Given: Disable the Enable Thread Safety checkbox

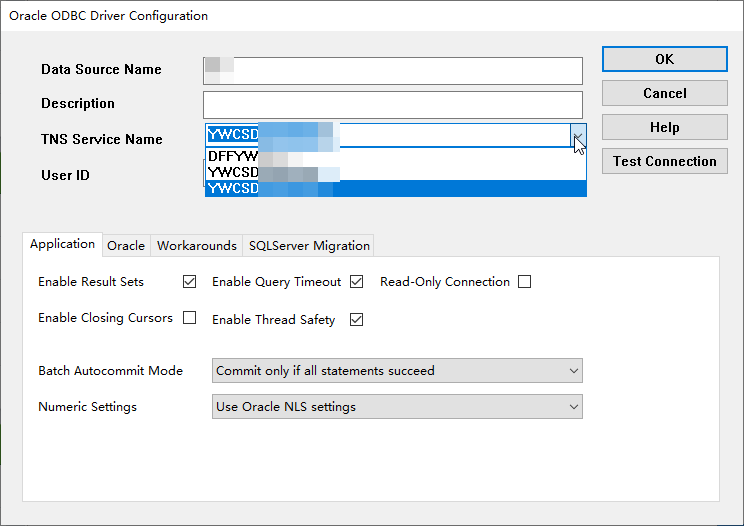Looking at the screenshot, I should [x=356, y=320].
